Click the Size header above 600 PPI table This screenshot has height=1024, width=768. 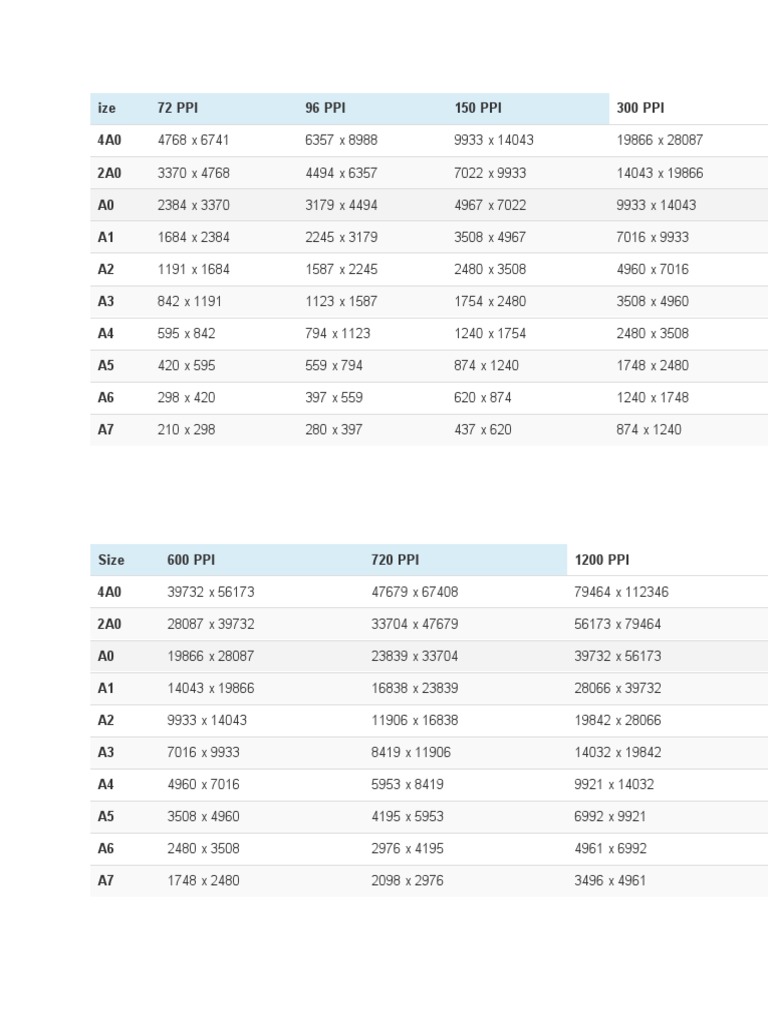pyautogui.click(x=111, y=560)
